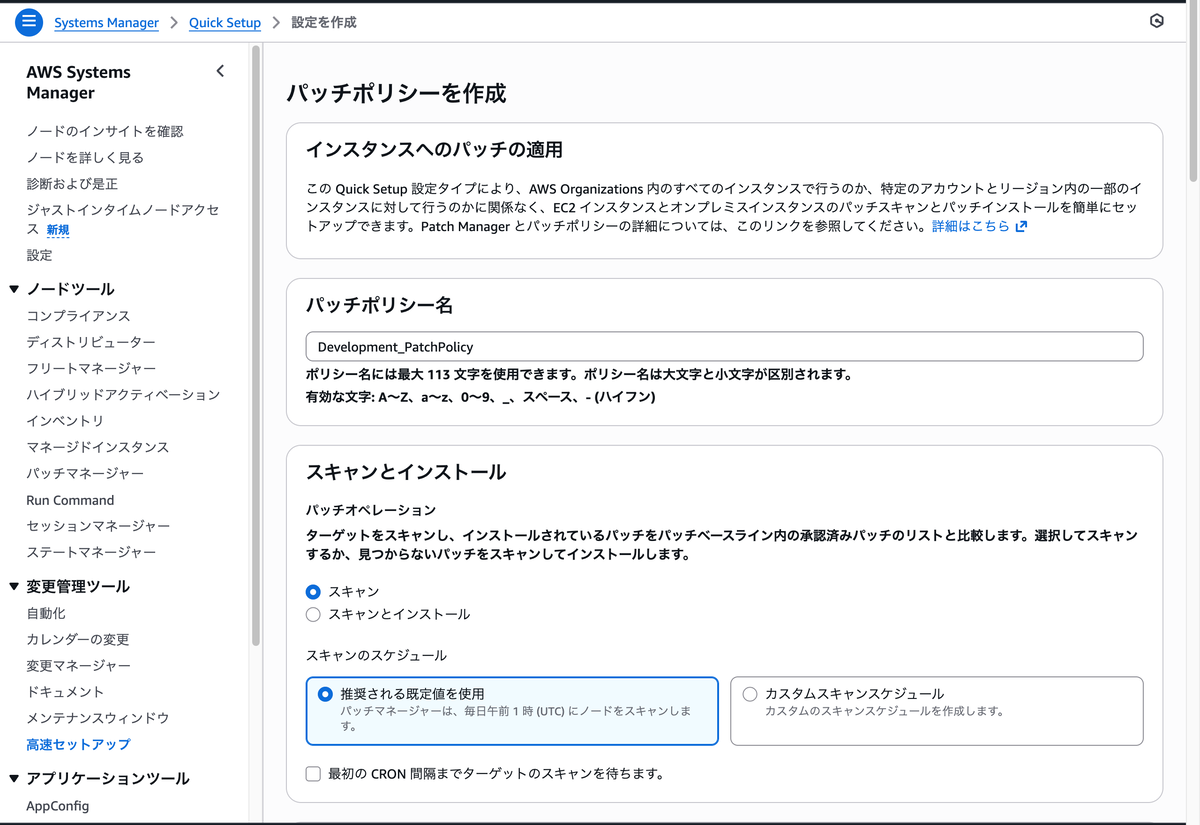Viewport: 1200px width, 825px height.
Task: Click the hexagon settings icon at top right
Action: (x=1157, y=21)
